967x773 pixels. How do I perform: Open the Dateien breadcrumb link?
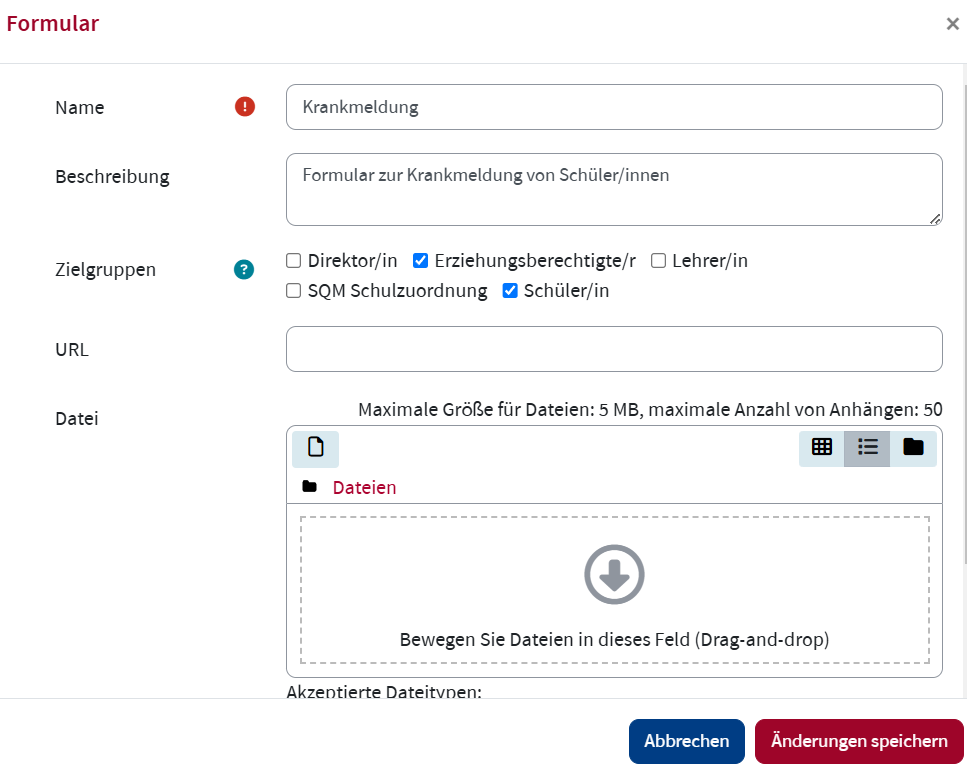tap(364, 487)
